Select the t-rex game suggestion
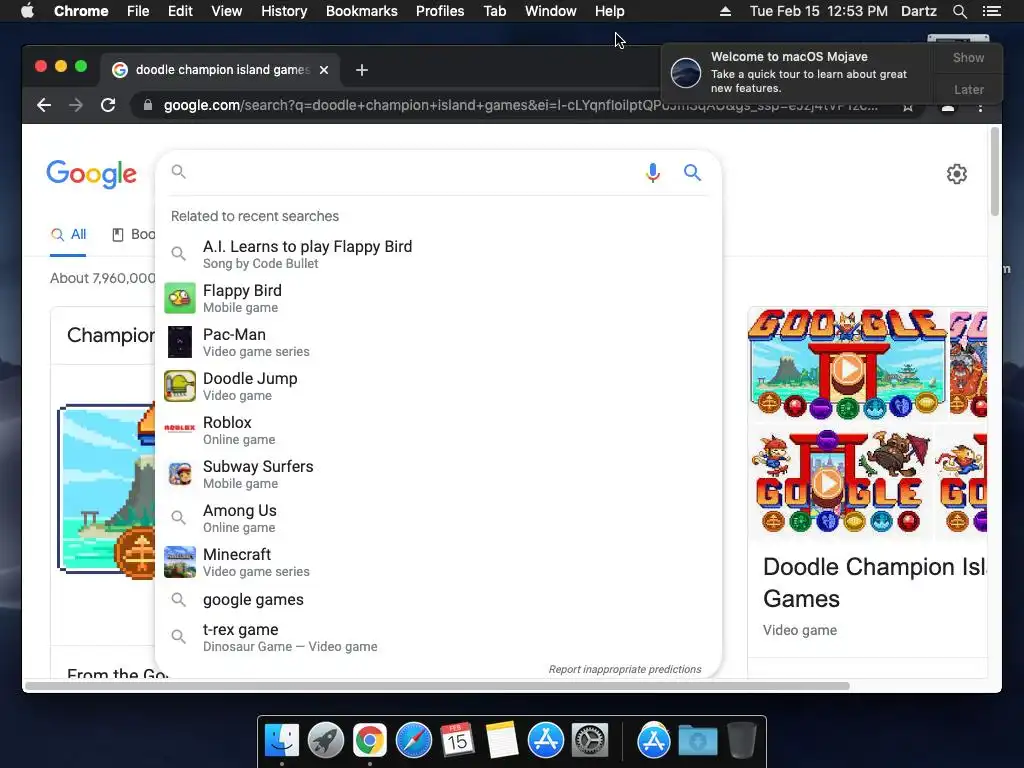 (x=438, y=637)
